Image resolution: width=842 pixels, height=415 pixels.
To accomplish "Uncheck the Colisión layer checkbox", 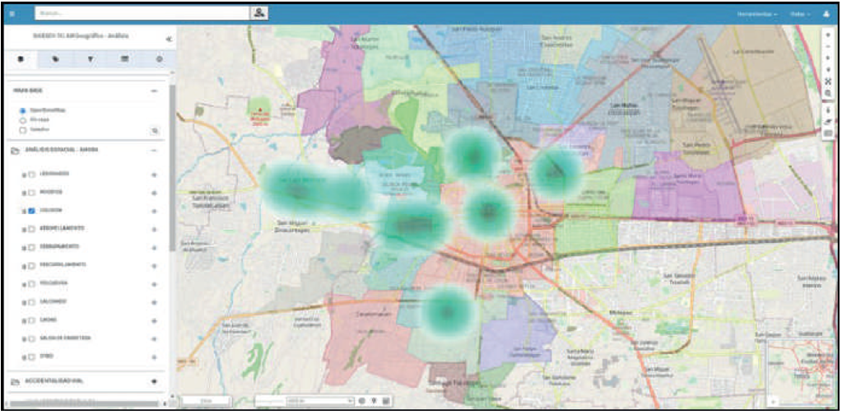I will (32, 211).
